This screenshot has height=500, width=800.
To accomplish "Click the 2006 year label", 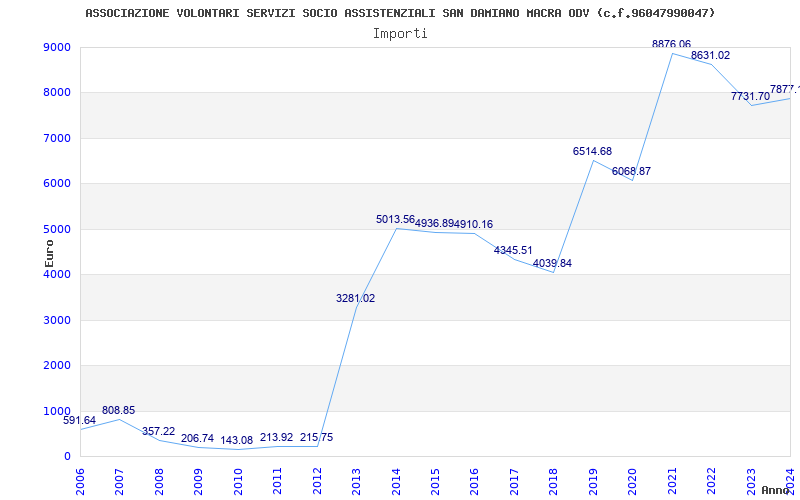I will click(x=80, y=481).
